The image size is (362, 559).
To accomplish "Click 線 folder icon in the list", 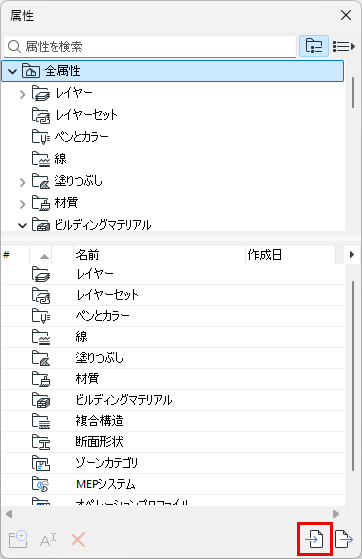I will coord(41,337).
